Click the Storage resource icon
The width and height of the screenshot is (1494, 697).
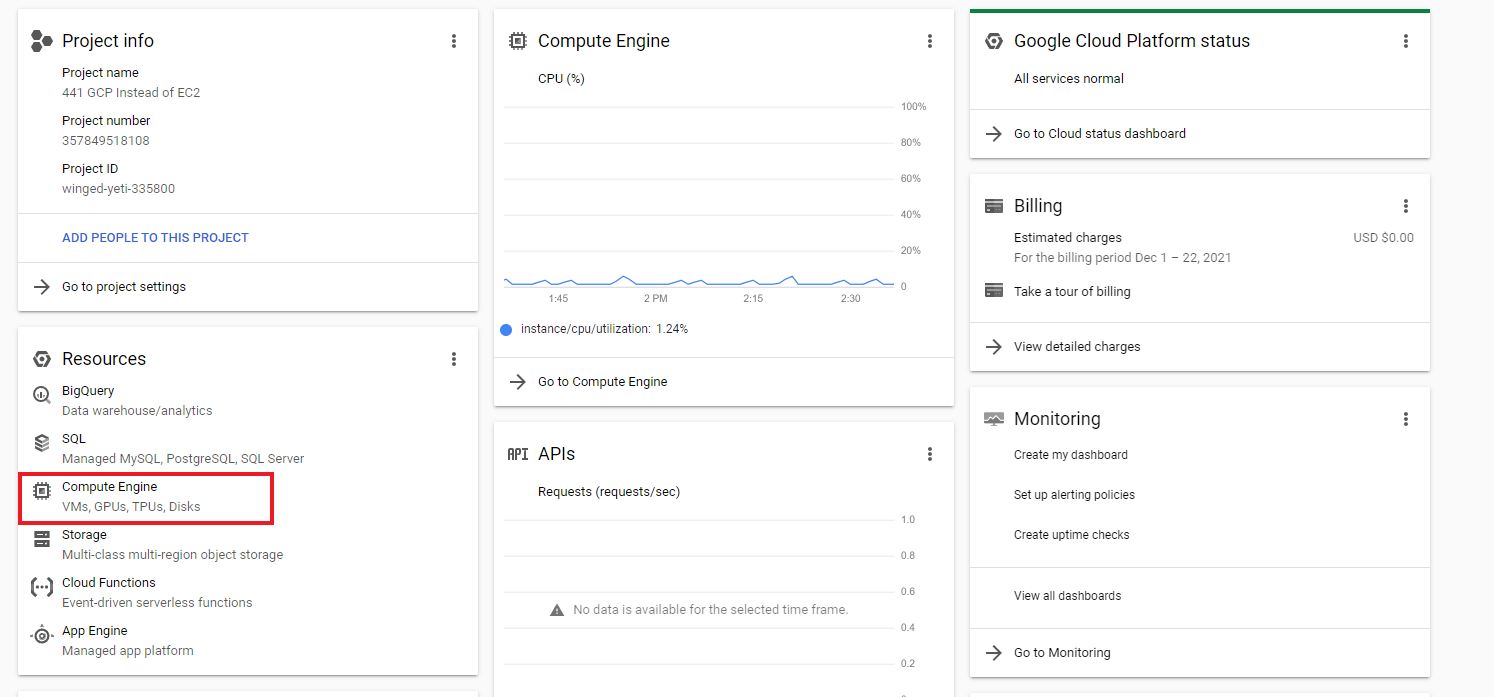click(x=41, y=539)
